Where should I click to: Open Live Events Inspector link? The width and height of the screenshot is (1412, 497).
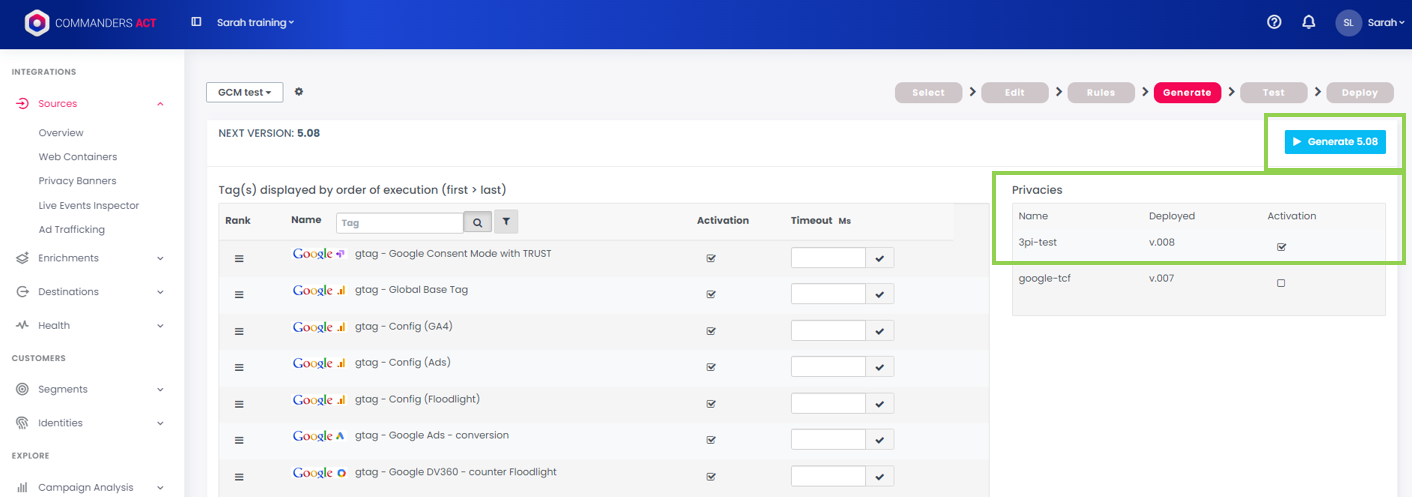tap(89, 205)
